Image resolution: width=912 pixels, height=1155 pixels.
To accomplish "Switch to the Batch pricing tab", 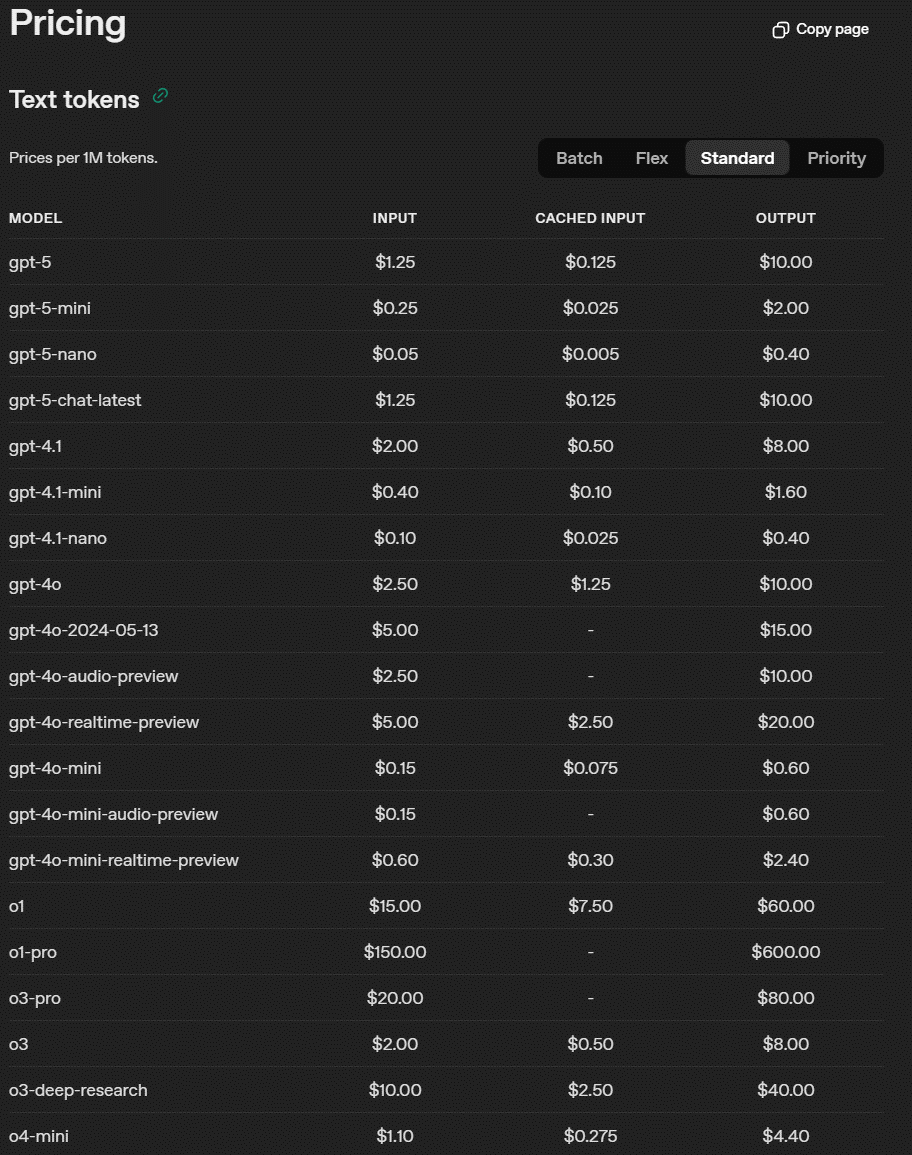I will 579,158.
